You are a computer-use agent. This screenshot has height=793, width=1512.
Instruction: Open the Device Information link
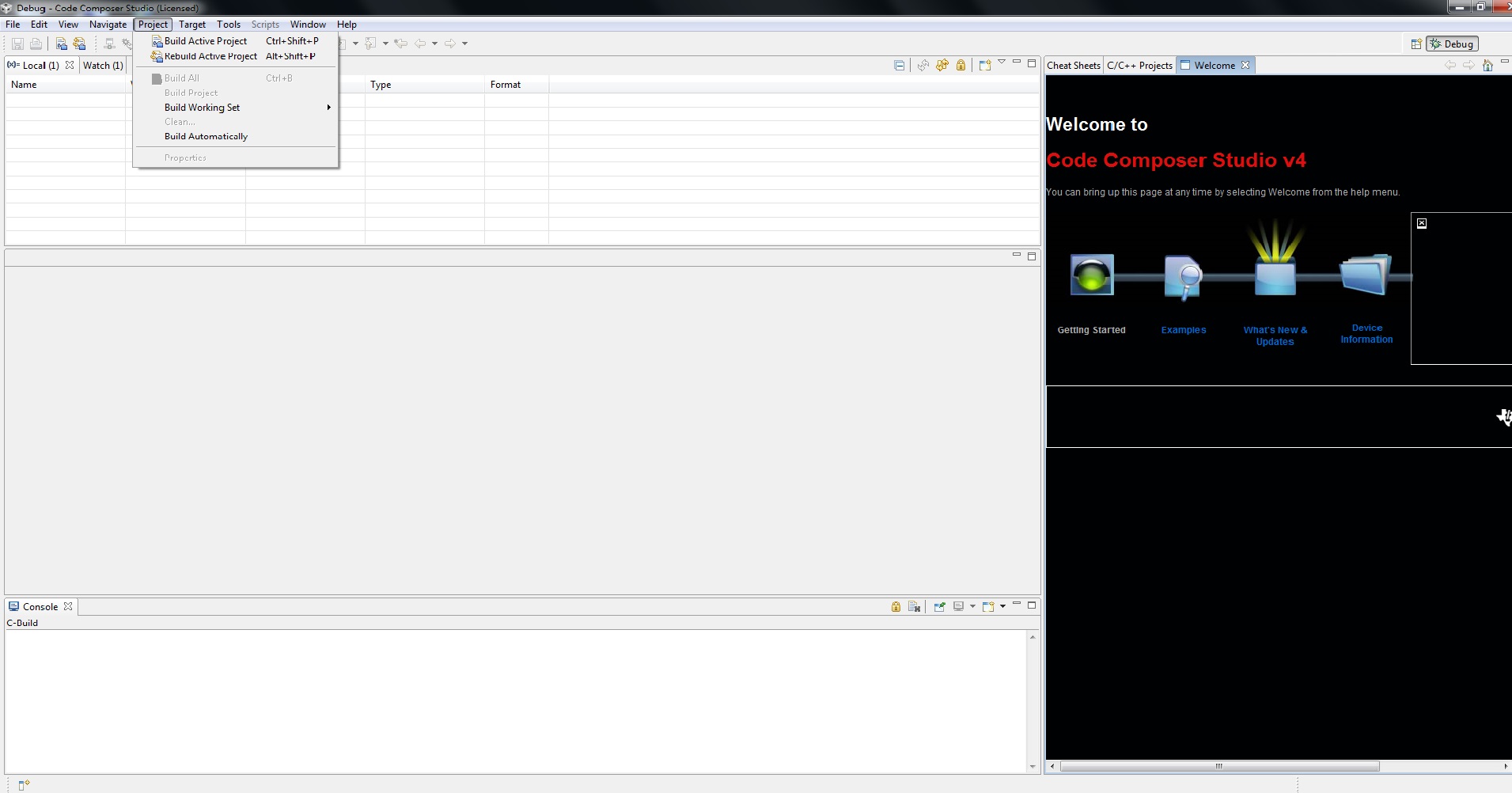(1366, 333)
